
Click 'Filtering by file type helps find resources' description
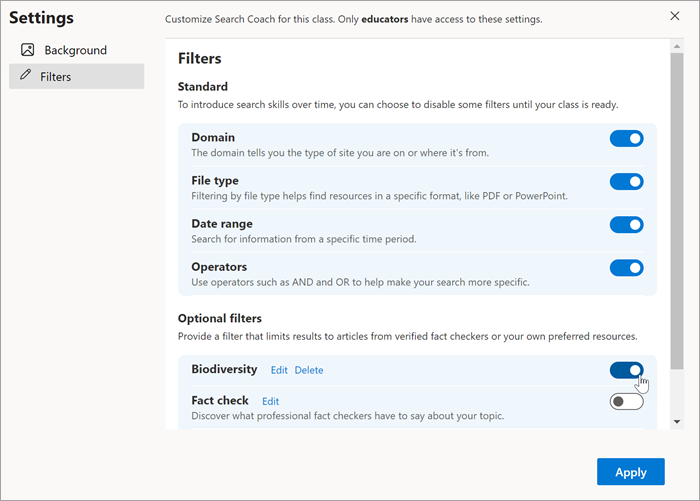379,196
